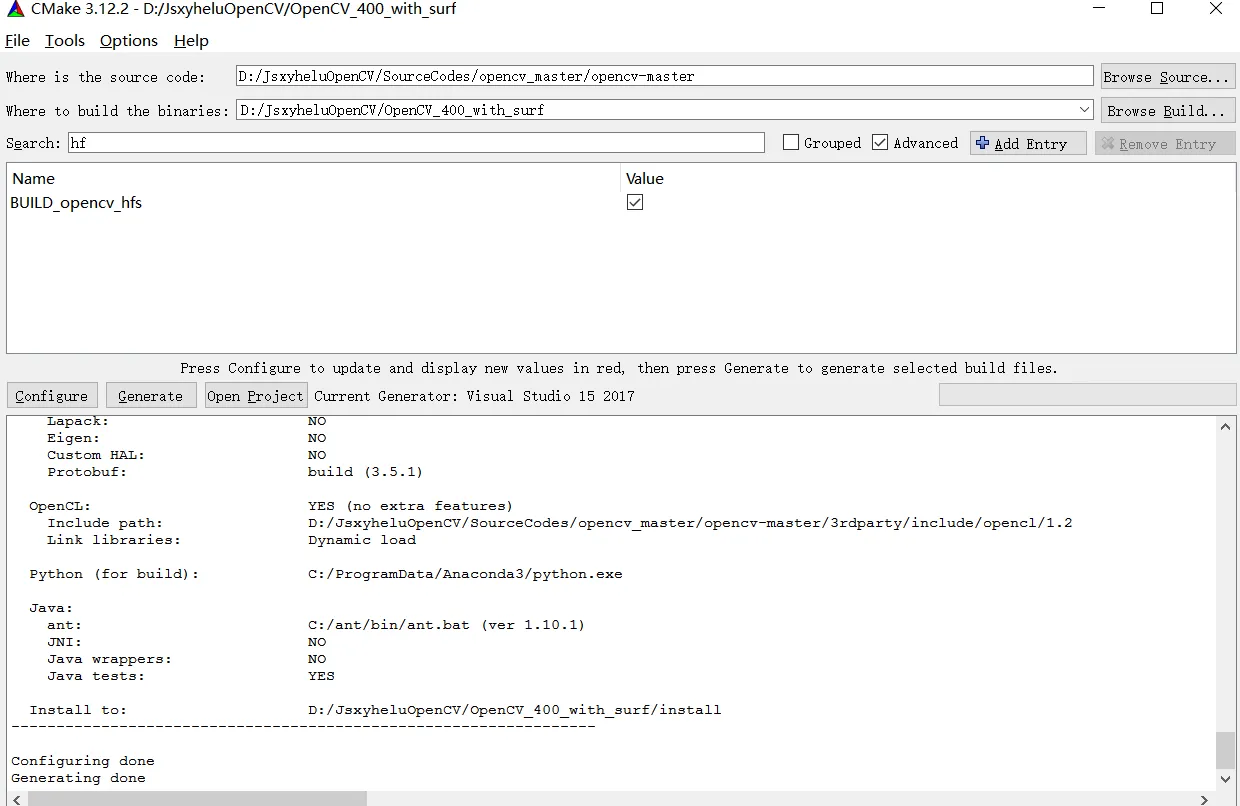Click the Add Entry button
The image size is (1240, 806).
[x=1028, y=144]
